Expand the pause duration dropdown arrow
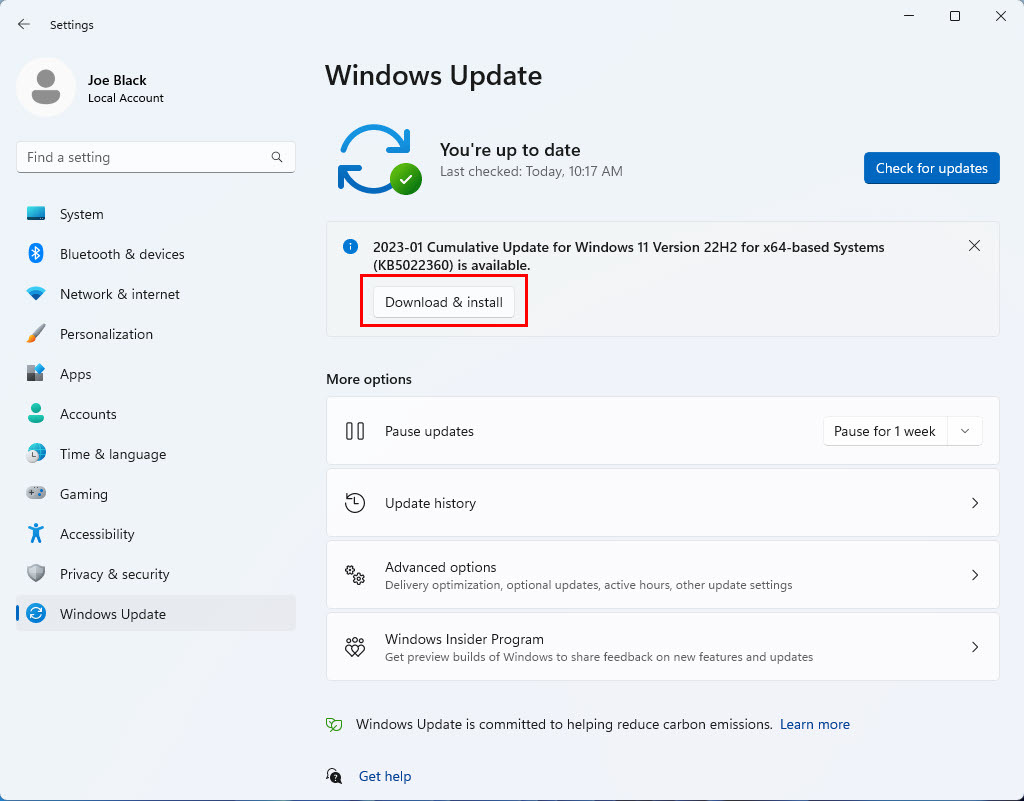 tap(965, 431)
